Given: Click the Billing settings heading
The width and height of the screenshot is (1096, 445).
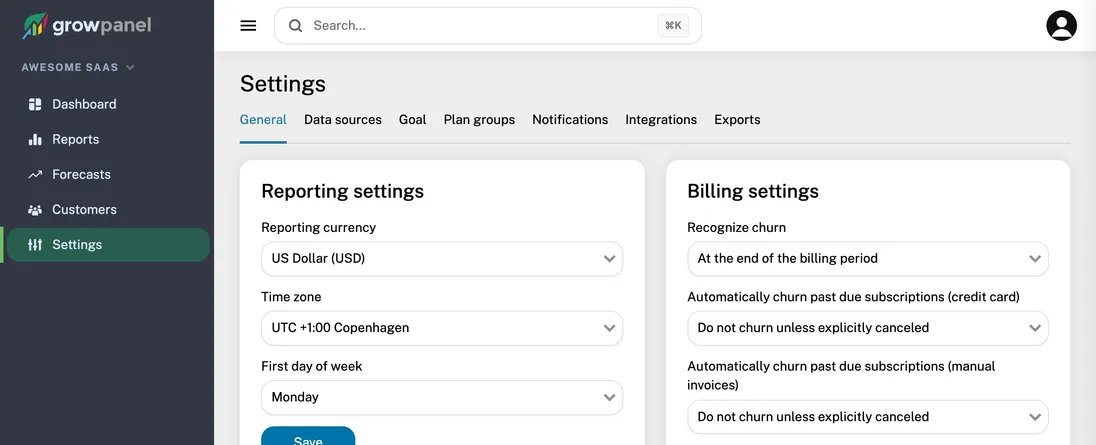Looking at the screenshot, I should (x=754, y=191).
